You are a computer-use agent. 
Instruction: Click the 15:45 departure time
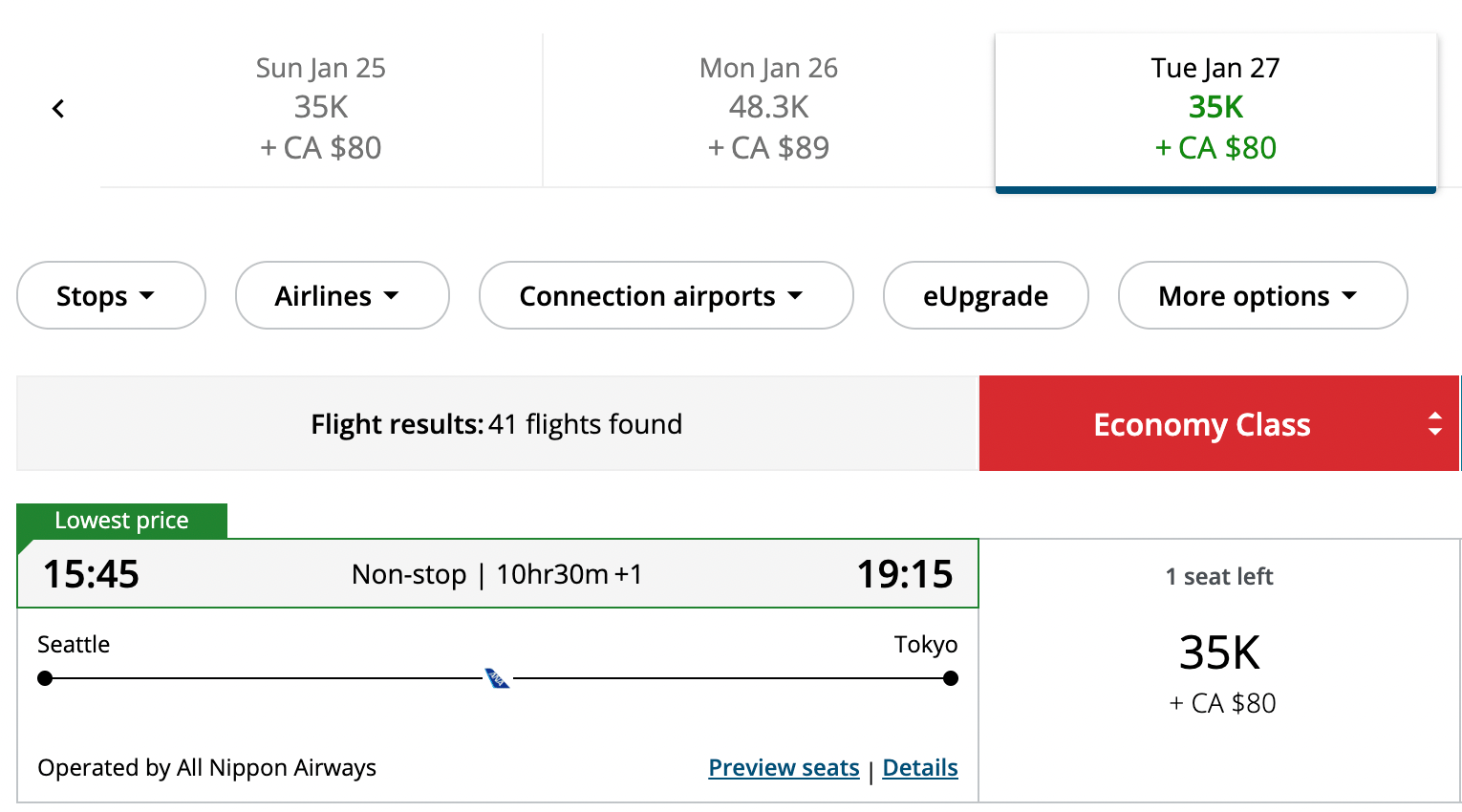point(91,574)
